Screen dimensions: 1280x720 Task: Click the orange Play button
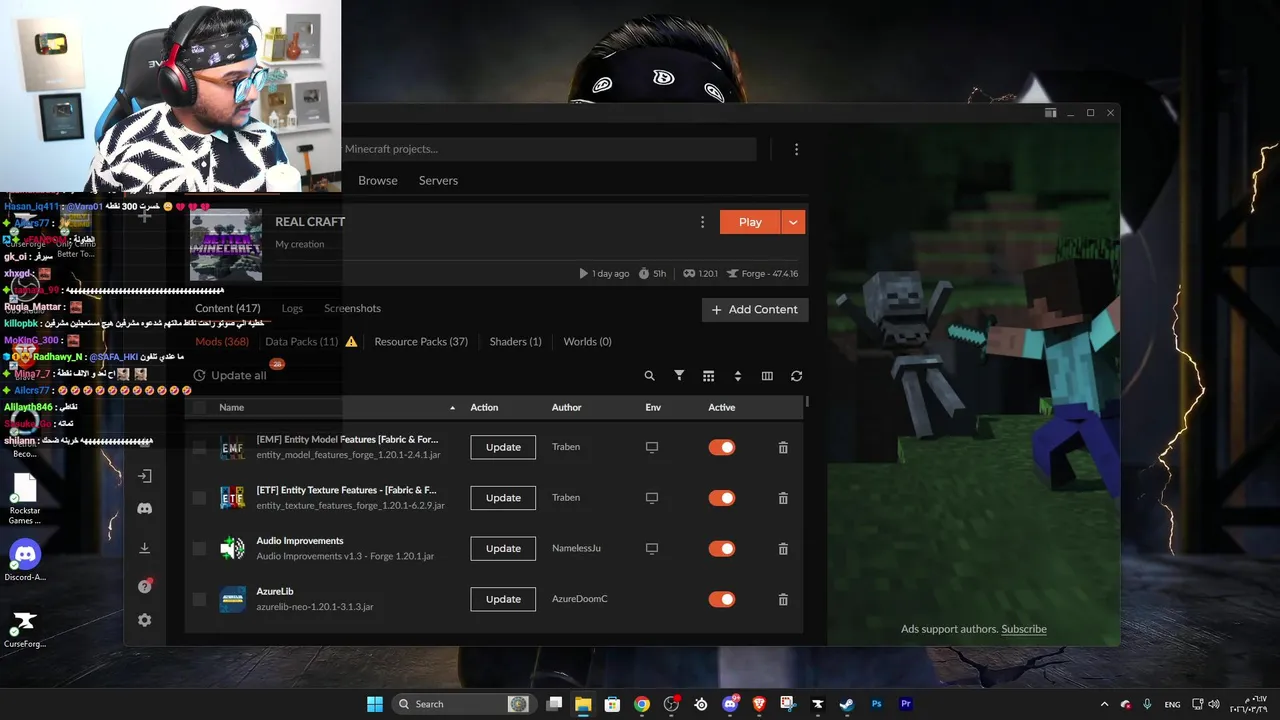tap(750, 222)
